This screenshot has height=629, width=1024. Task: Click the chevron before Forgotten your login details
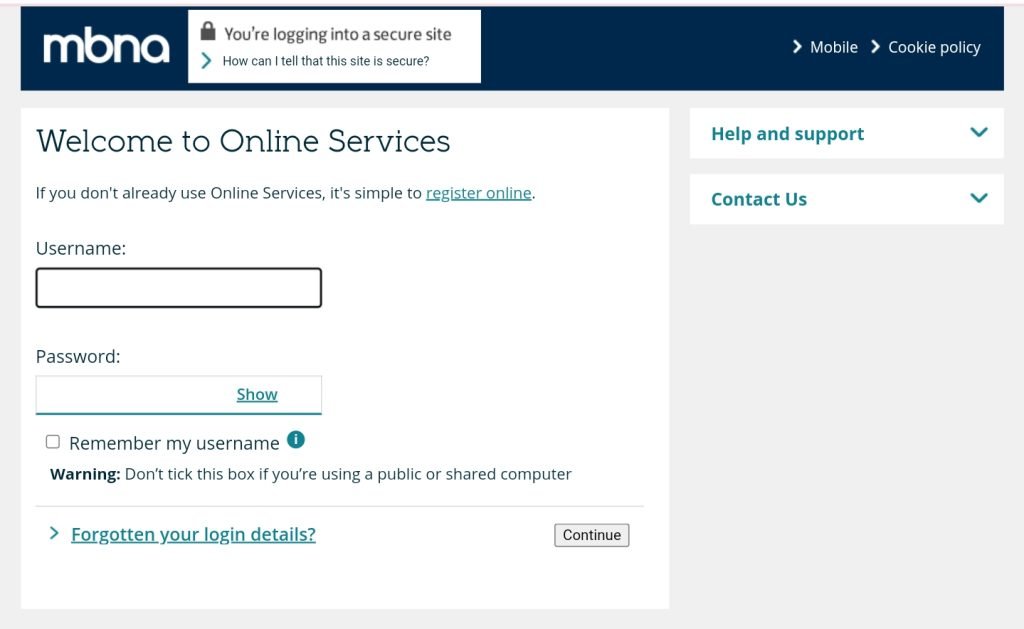[x=54, y=533]
